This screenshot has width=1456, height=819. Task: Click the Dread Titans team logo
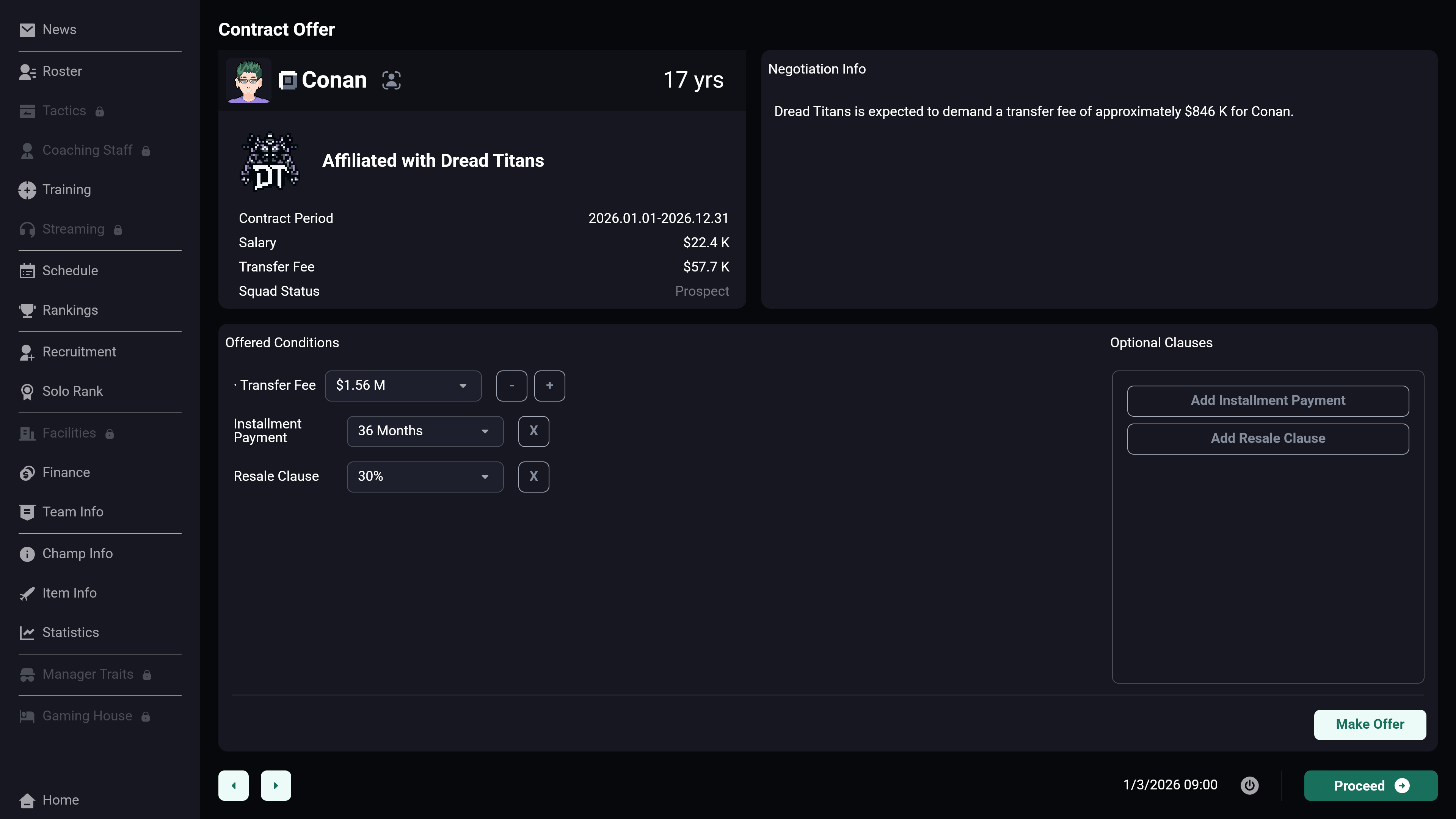point(270,161)
